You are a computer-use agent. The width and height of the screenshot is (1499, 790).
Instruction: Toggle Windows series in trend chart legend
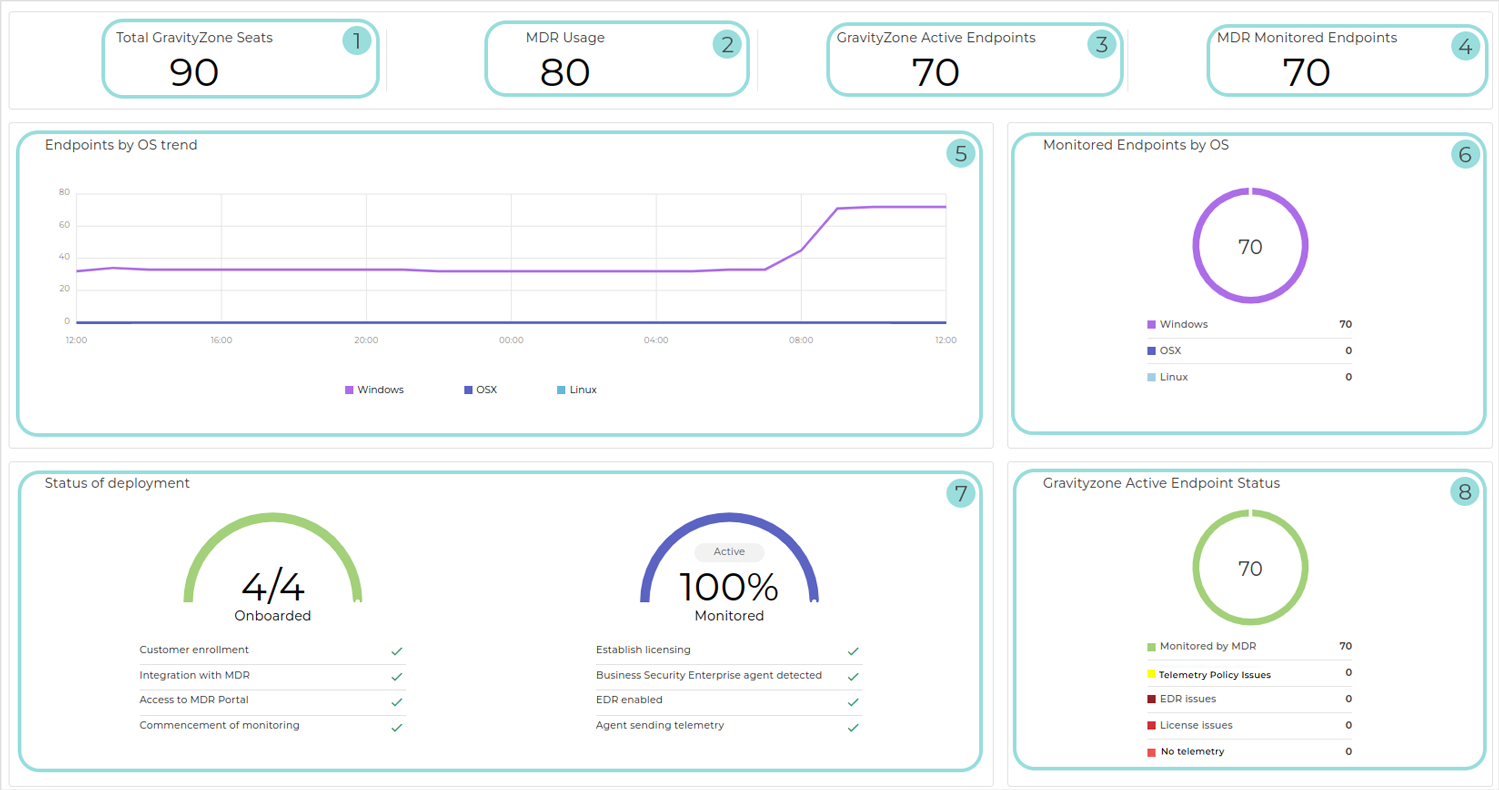(x=374, y=390)
